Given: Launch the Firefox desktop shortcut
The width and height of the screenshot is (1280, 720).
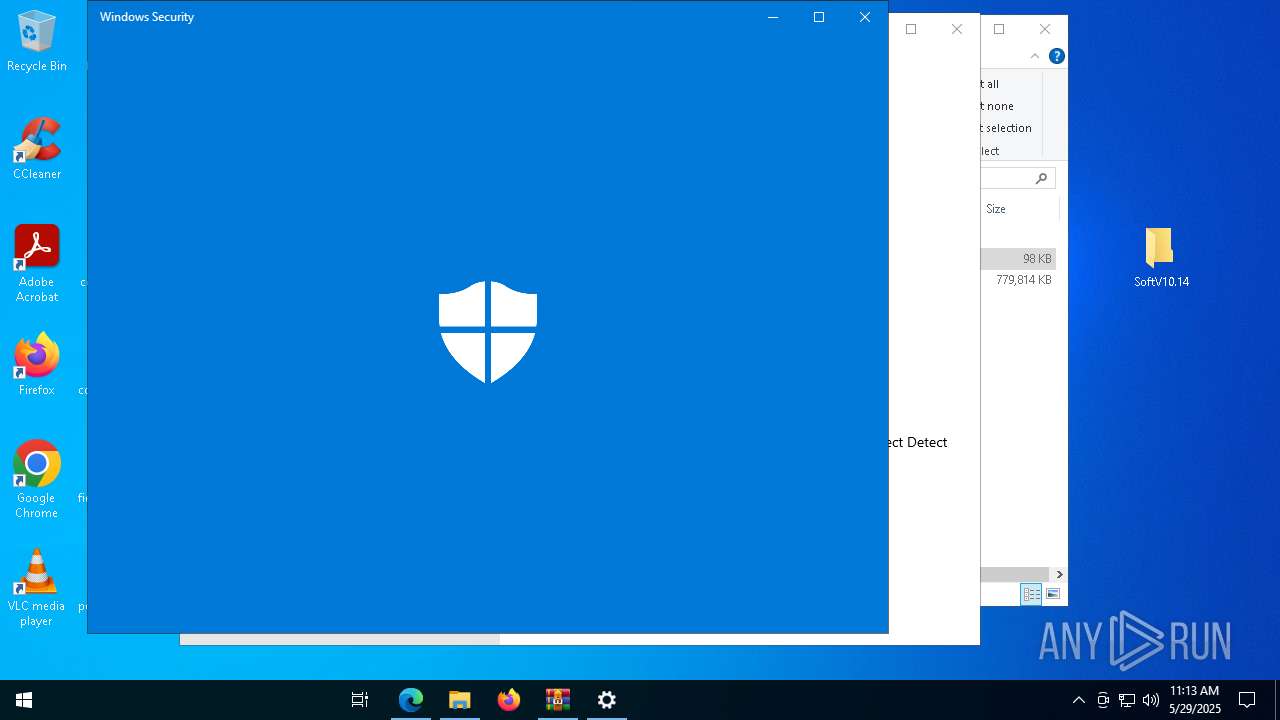Looking at the screenshot, I should (37, 365).
